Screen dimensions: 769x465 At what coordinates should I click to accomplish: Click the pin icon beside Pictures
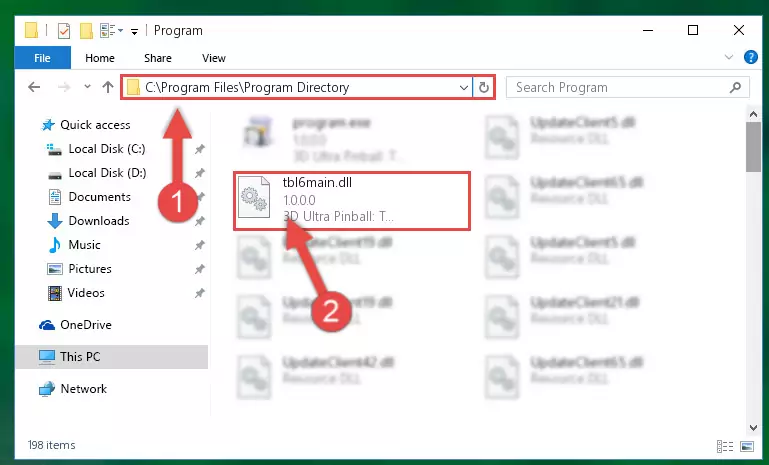coord(200,269)
